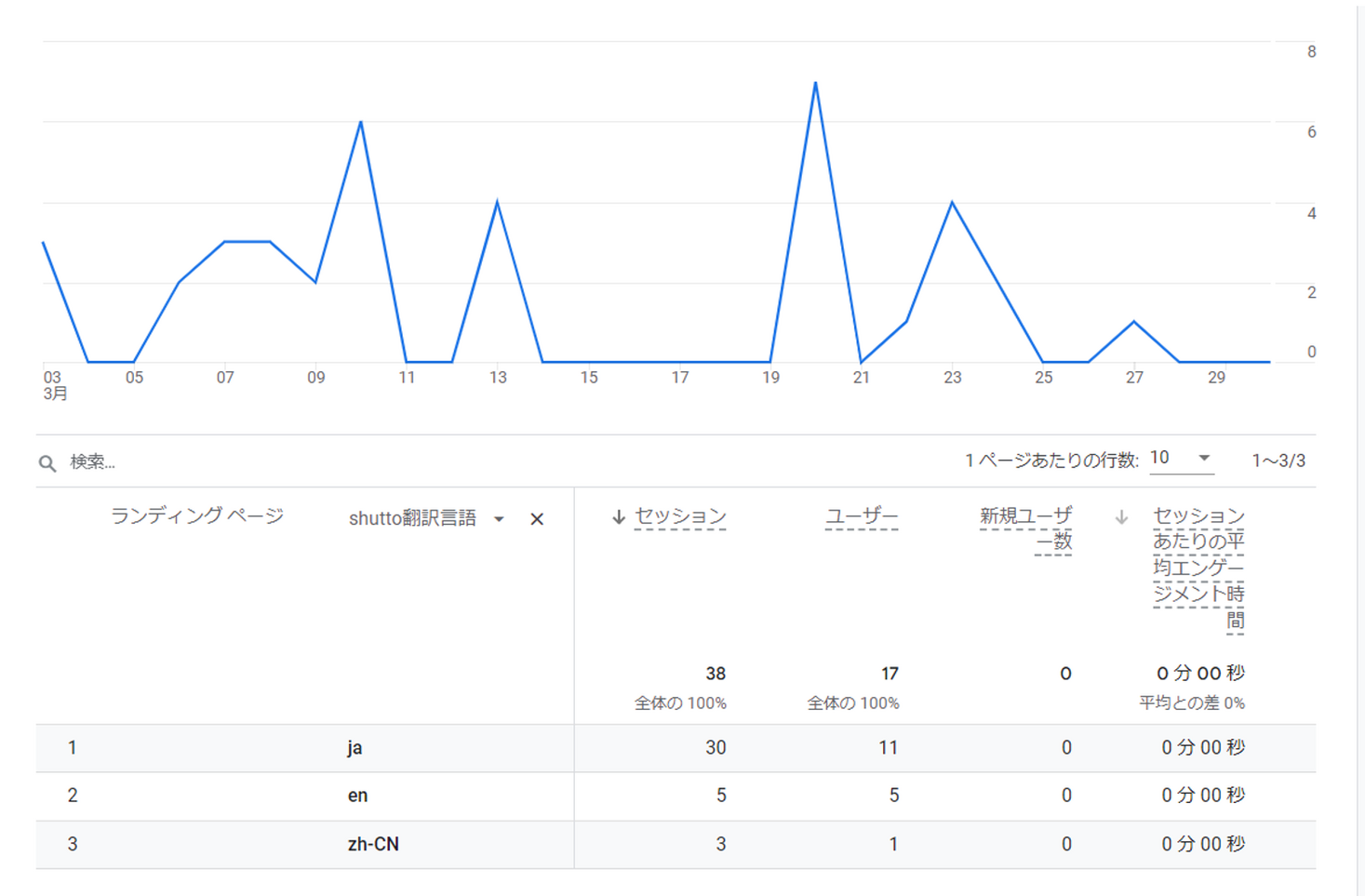
Task: Remove the shutto翻訳言語 secondary dimension
Action: (x=537, y=519)
